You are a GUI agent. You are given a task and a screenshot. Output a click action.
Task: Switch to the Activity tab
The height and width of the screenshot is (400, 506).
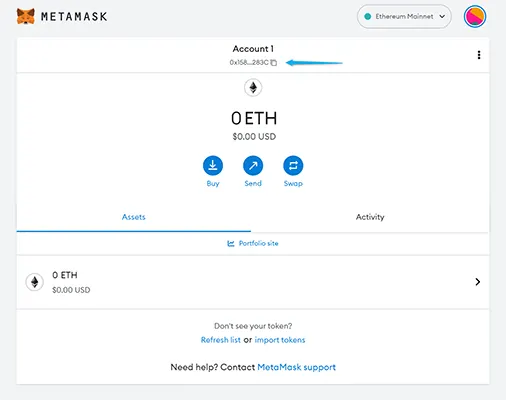point(370,217)
